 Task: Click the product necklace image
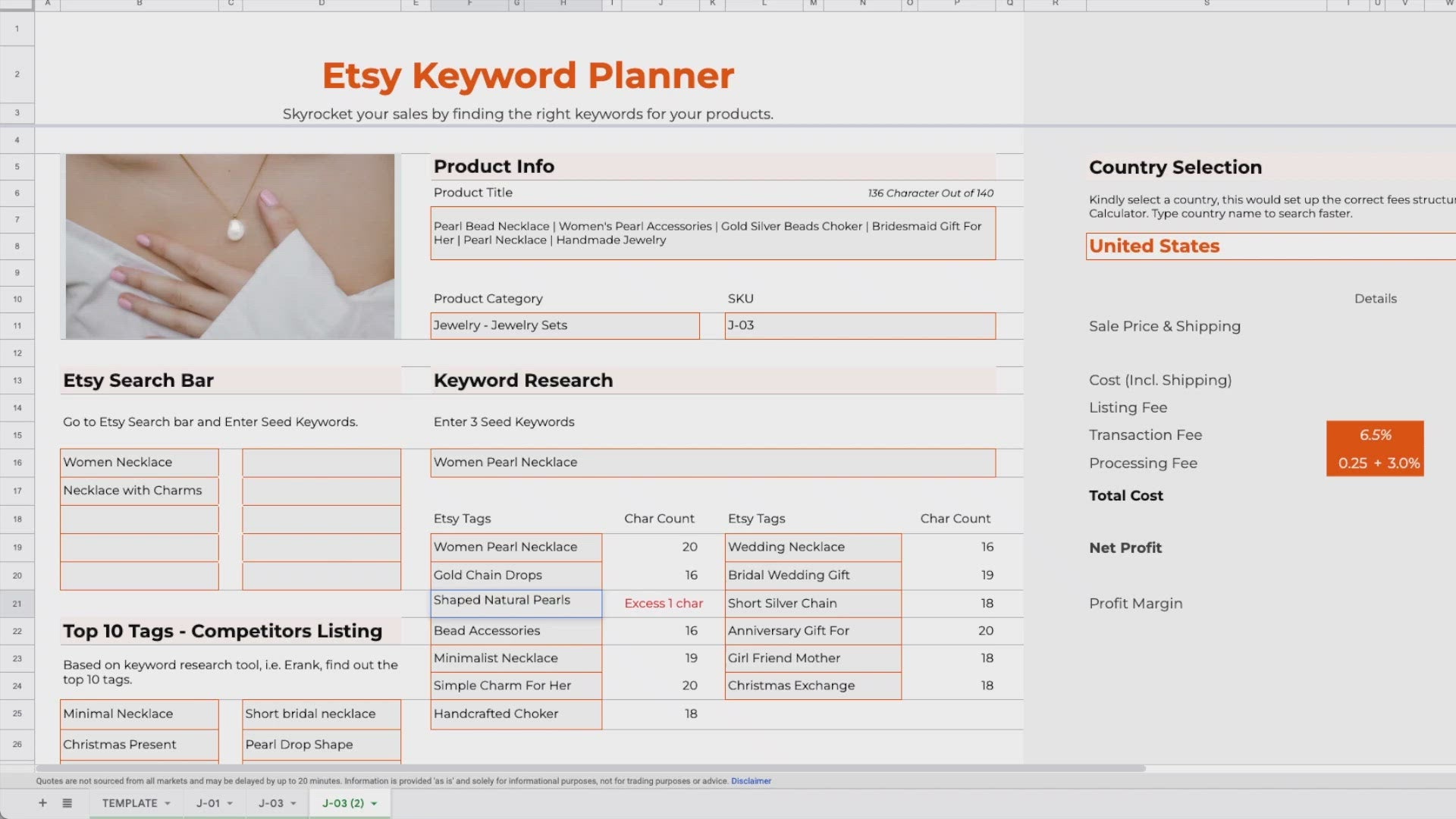(230, 246)
